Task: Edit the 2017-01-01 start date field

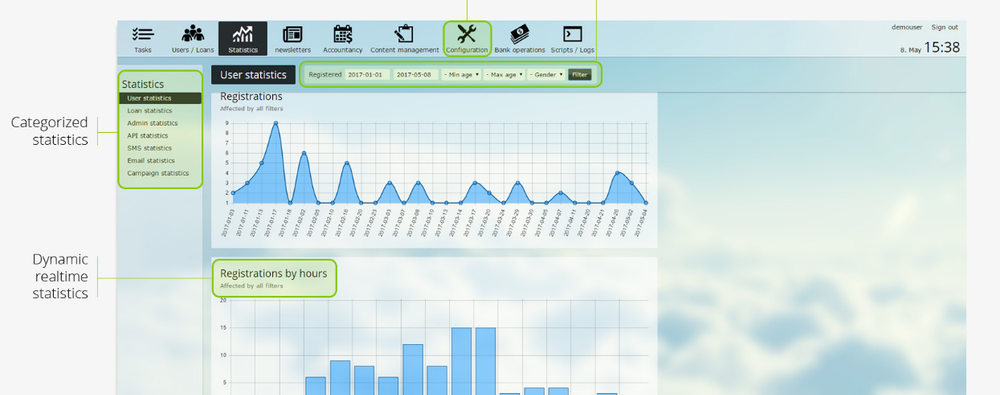Action: 367,75
